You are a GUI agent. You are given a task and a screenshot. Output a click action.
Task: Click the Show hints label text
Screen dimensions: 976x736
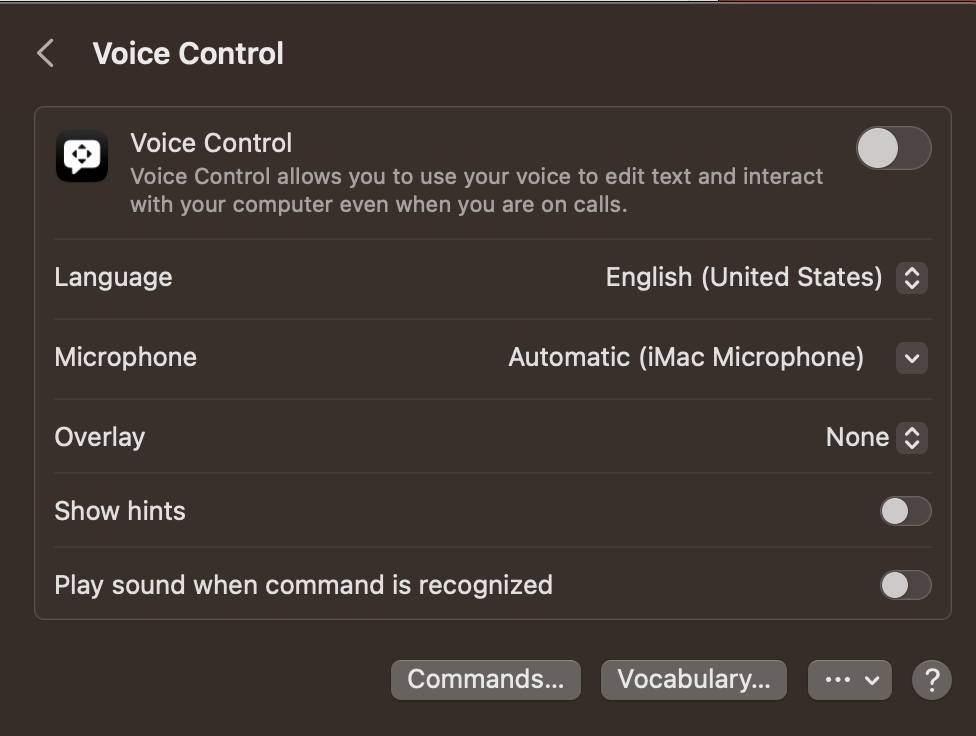pyautogui.click(x=120, y=511)
